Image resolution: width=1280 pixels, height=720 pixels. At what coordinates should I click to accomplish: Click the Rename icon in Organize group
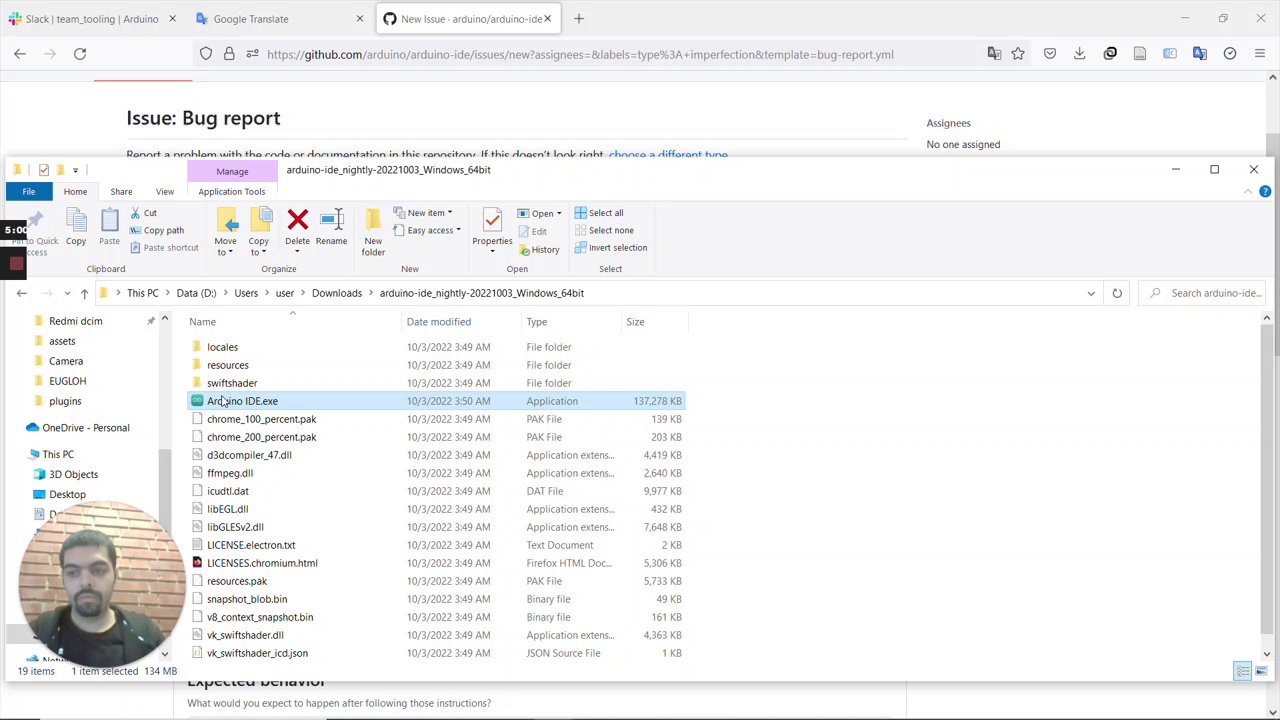point(331,228)
